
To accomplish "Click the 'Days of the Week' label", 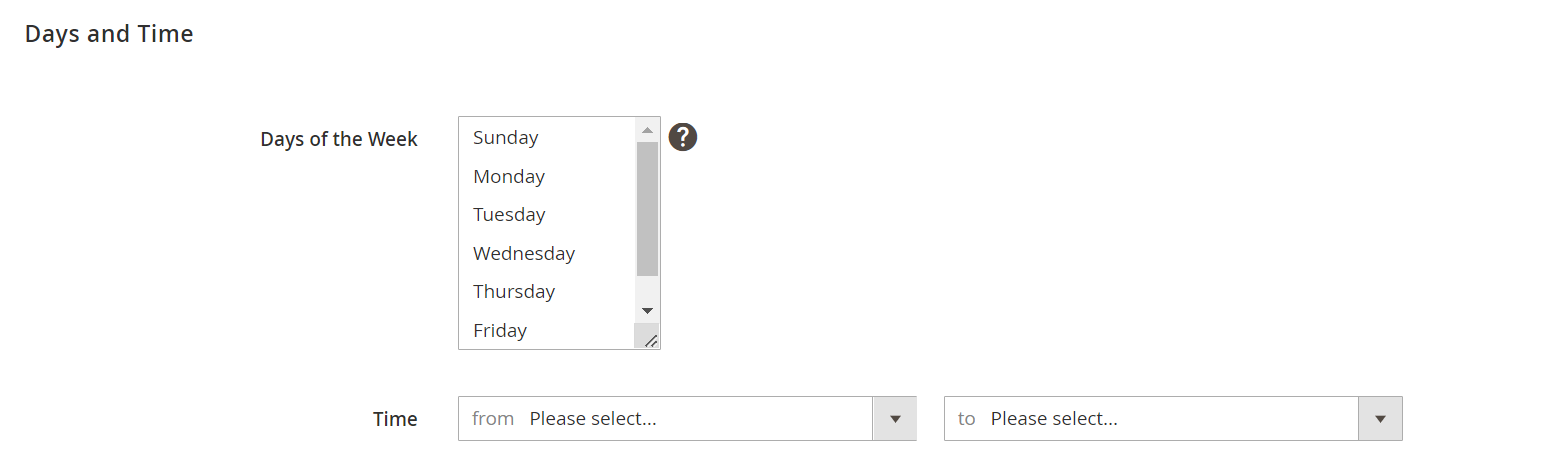I will point(339,139).
